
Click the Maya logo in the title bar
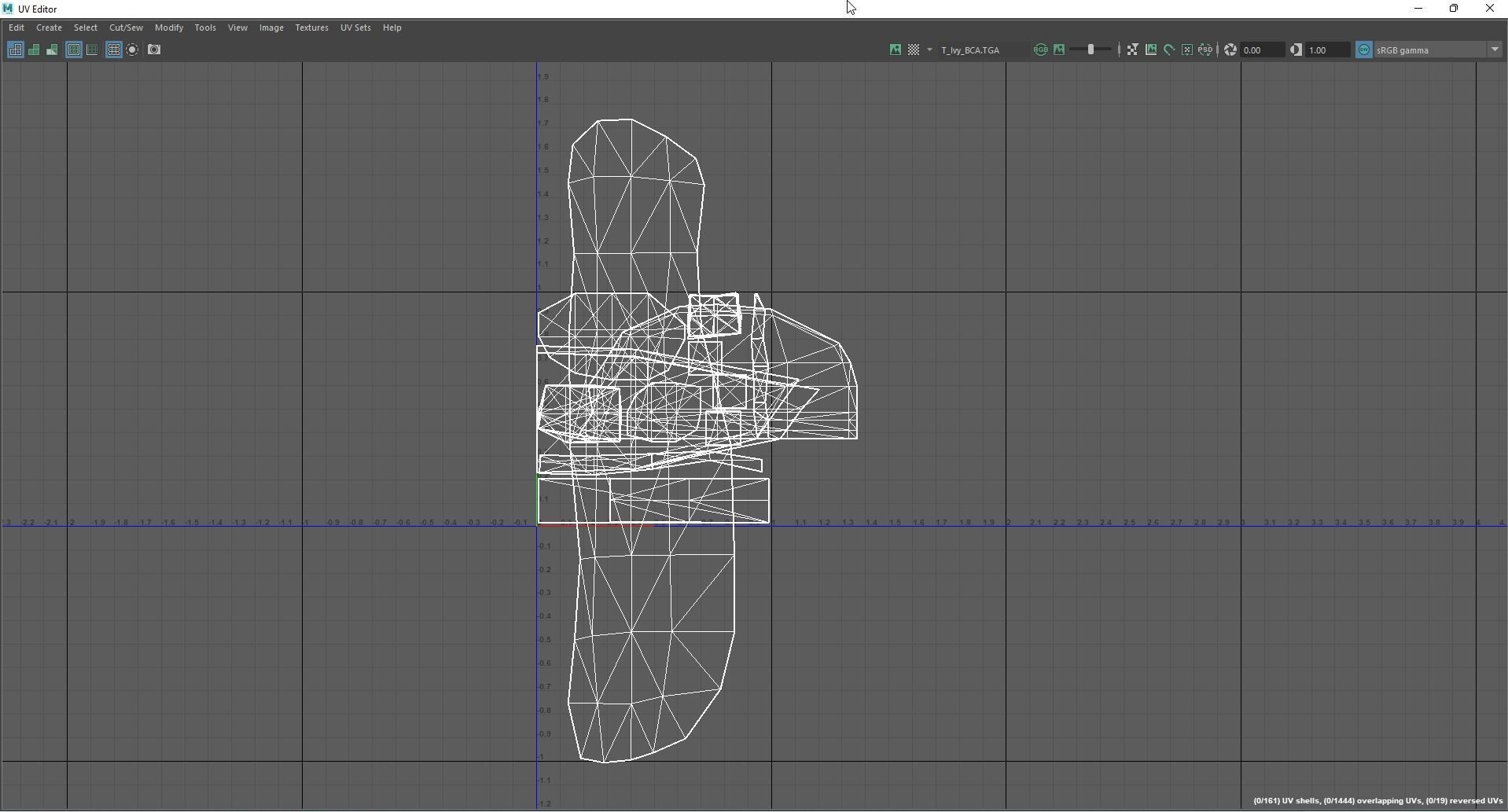click(8, 9)
